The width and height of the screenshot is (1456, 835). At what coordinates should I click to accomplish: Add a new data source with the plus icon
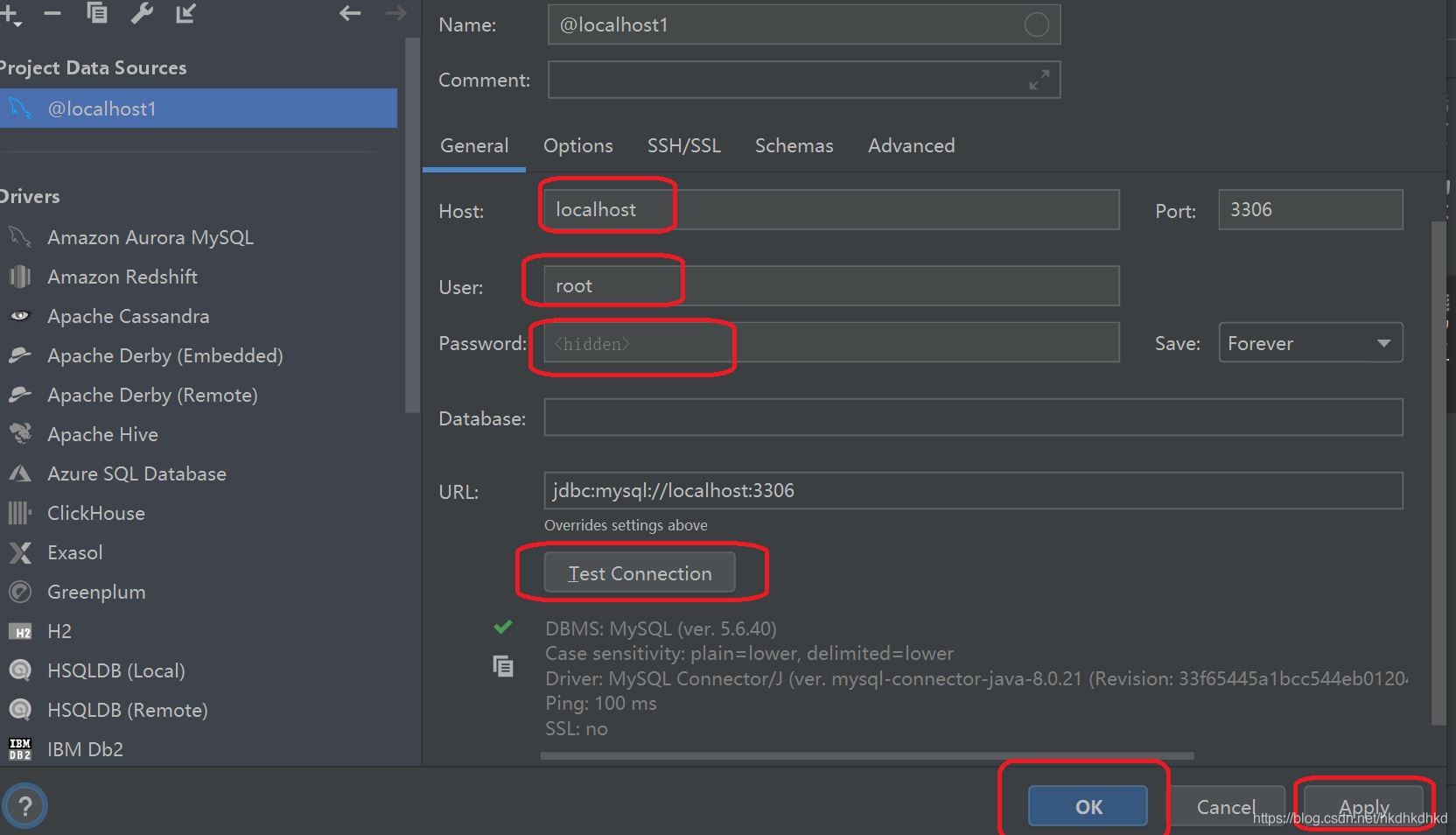click(10, 13)
